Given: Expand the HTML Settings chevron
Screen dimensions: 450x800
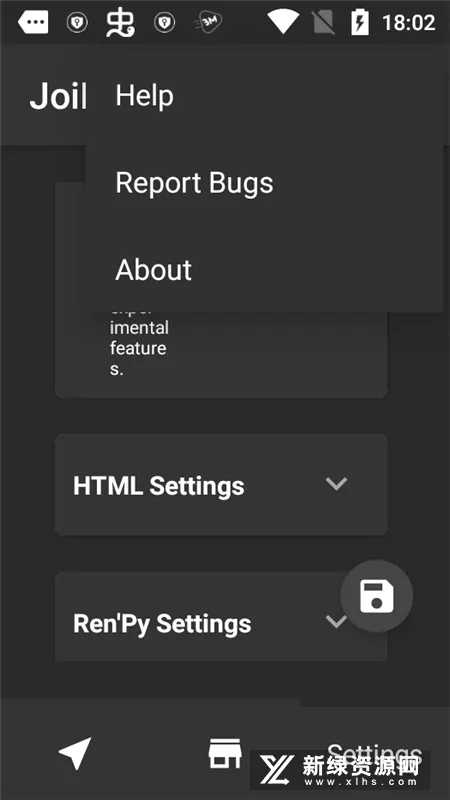Looking at the screenshot, I should pos(336,484).
